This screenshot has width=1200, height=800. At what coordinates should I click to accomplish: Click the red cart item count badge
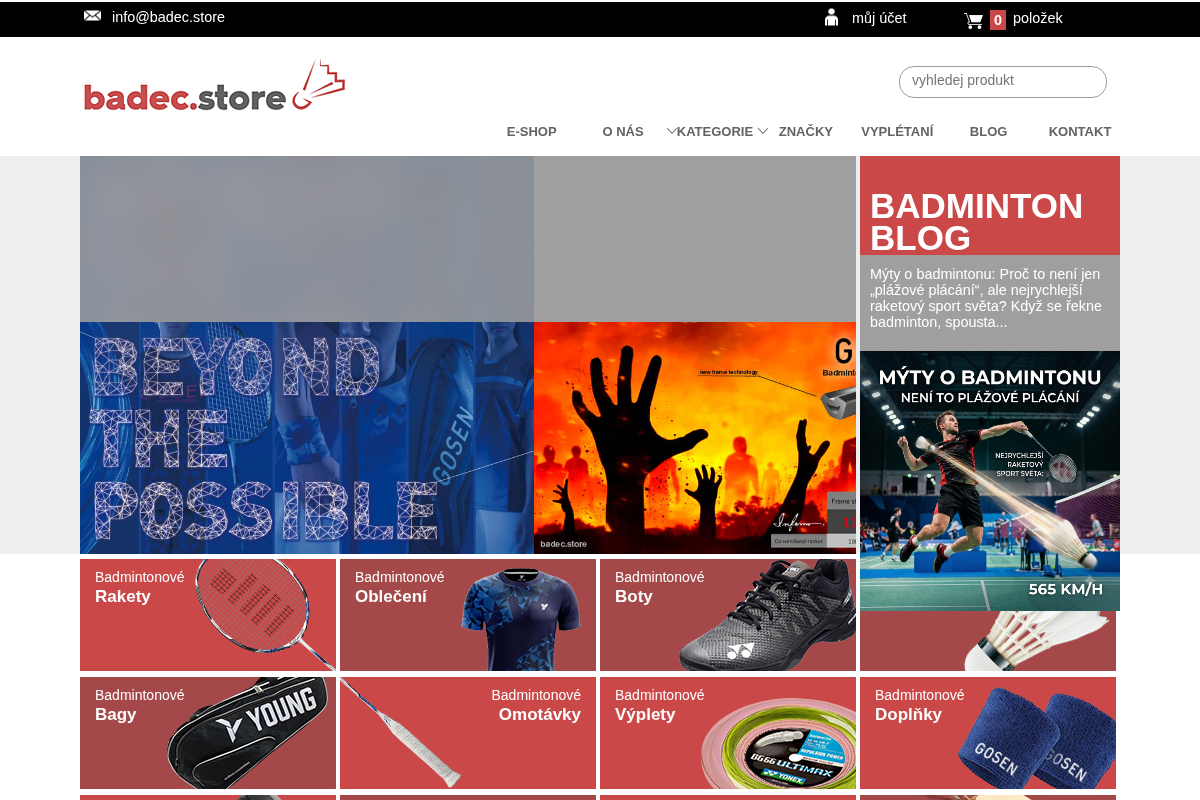(998, 20)
